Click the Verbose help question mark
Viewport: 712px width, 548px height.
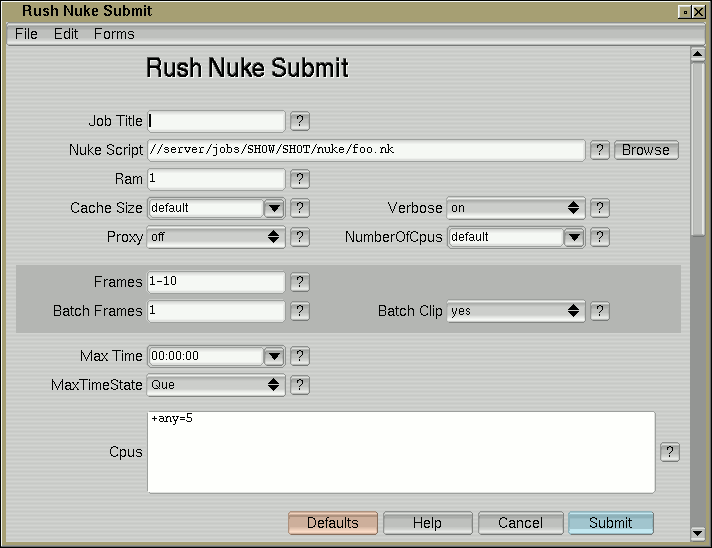599,208
